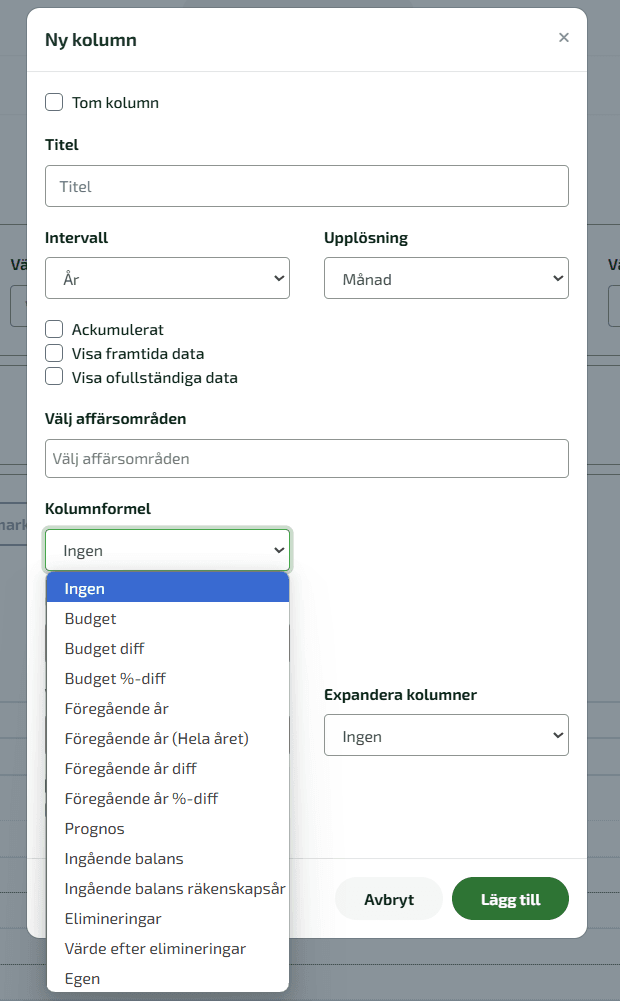Viewport: 620px width, 1001px height.
Task: Open the Upplösning dropdown
Action: 446,278
